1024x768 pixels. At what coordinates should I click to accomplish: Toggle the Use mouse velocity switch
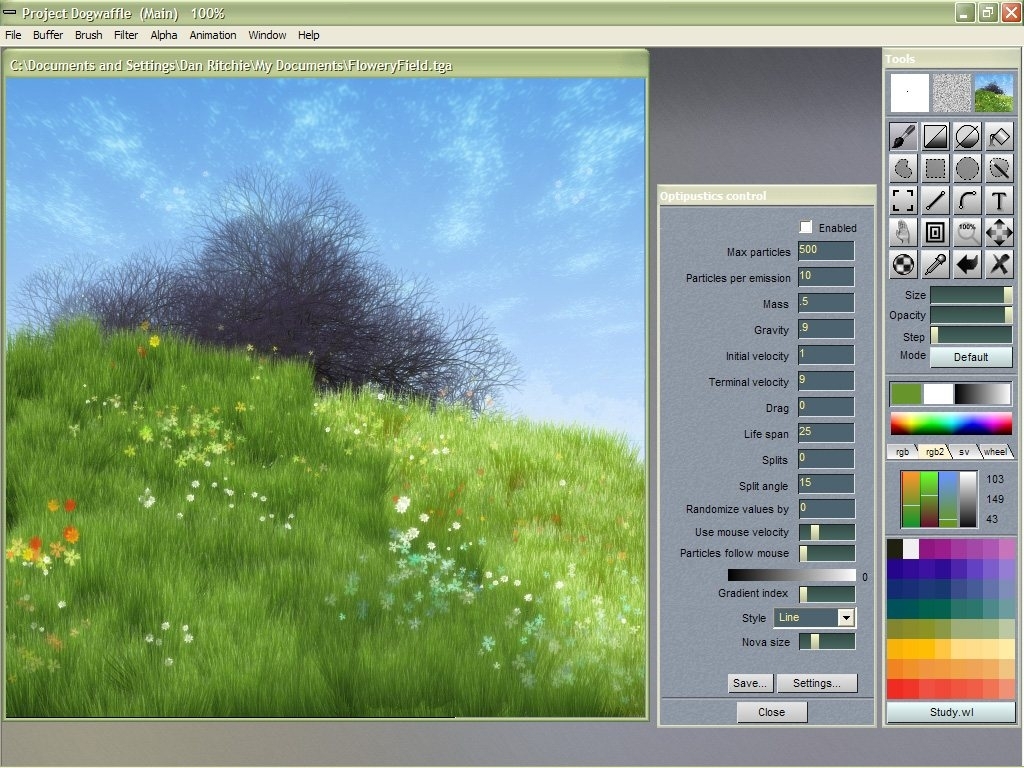pos(827,532)
